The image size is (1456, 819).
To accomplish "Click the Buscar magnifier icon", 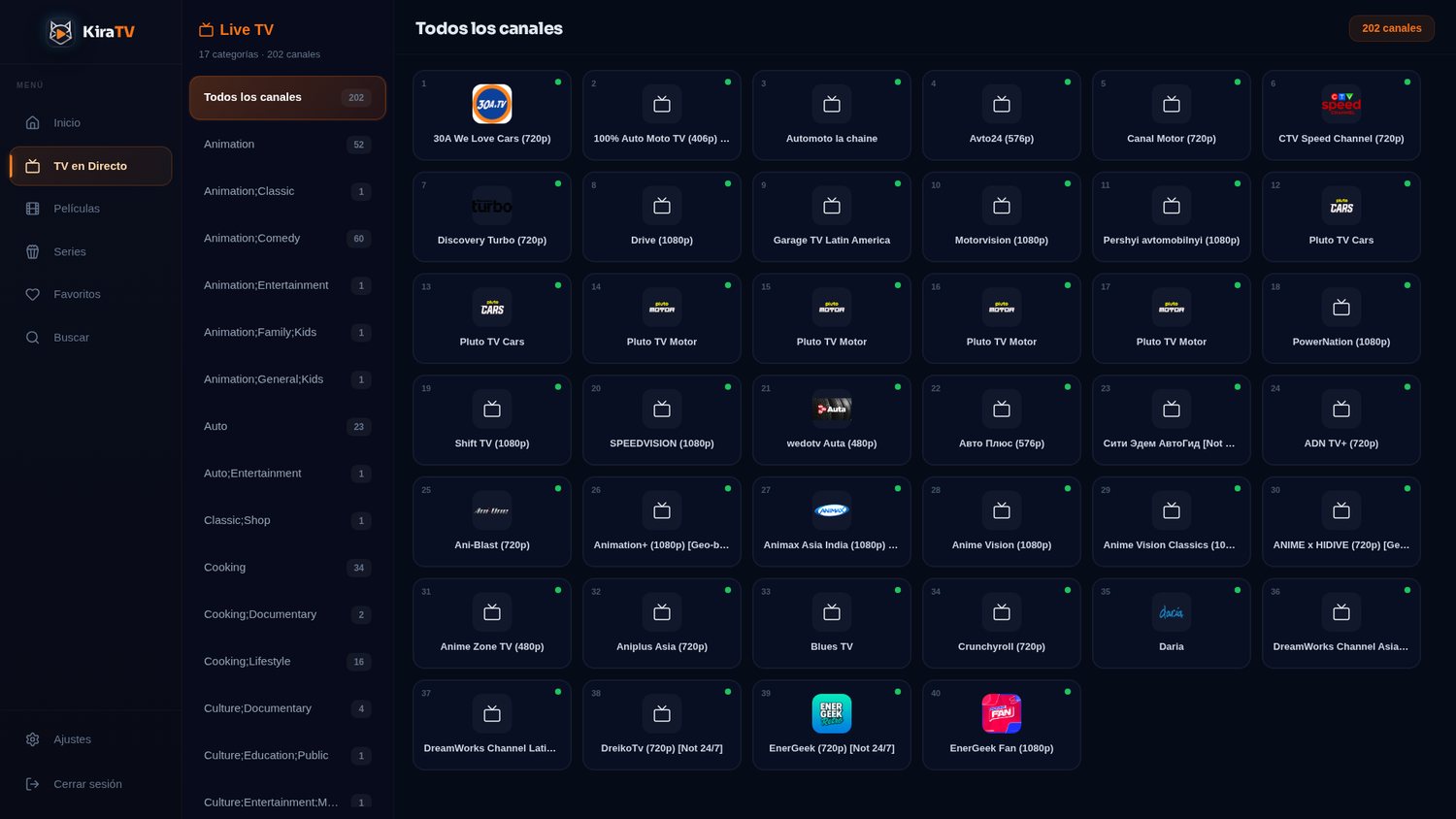I will [x=33, y=338].
